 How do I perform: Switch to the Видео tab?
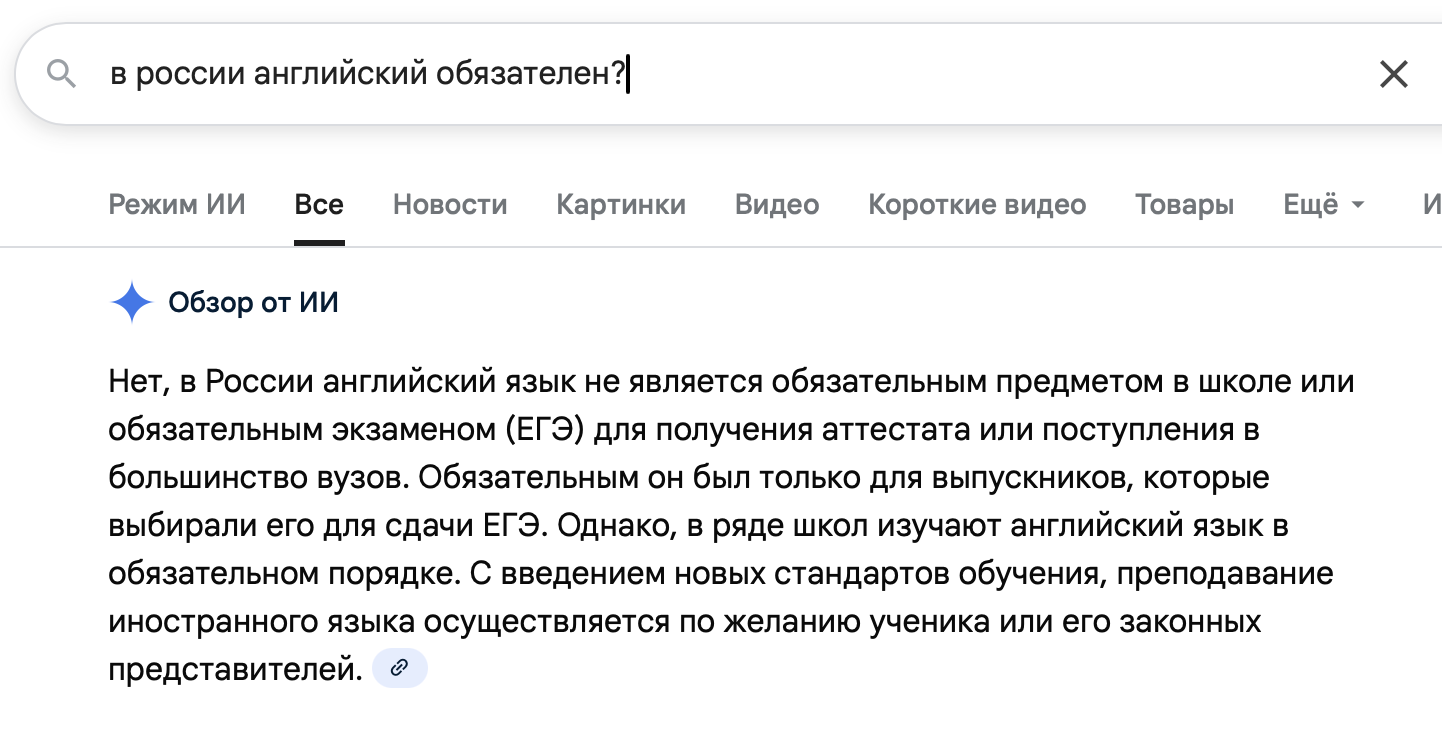pyautogui.click(x=777, y=205)
